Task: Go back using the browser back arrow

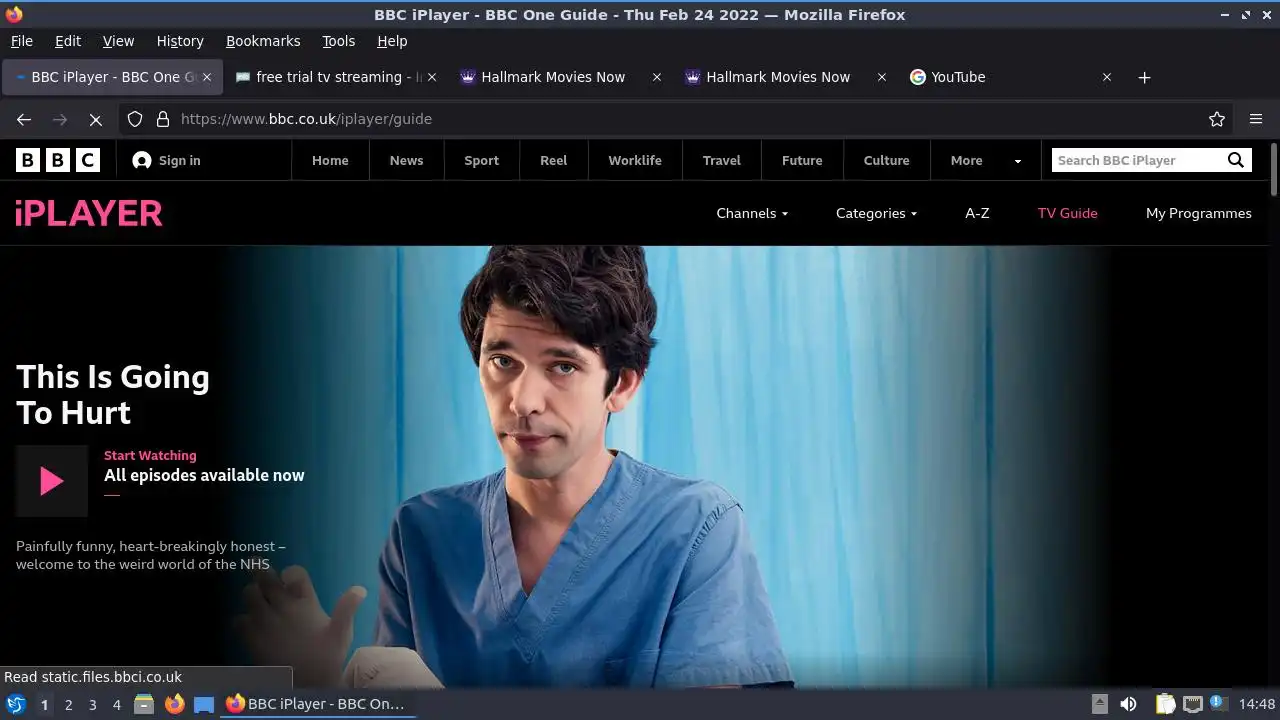Action: pyautogui.click(x=24, y=119)
